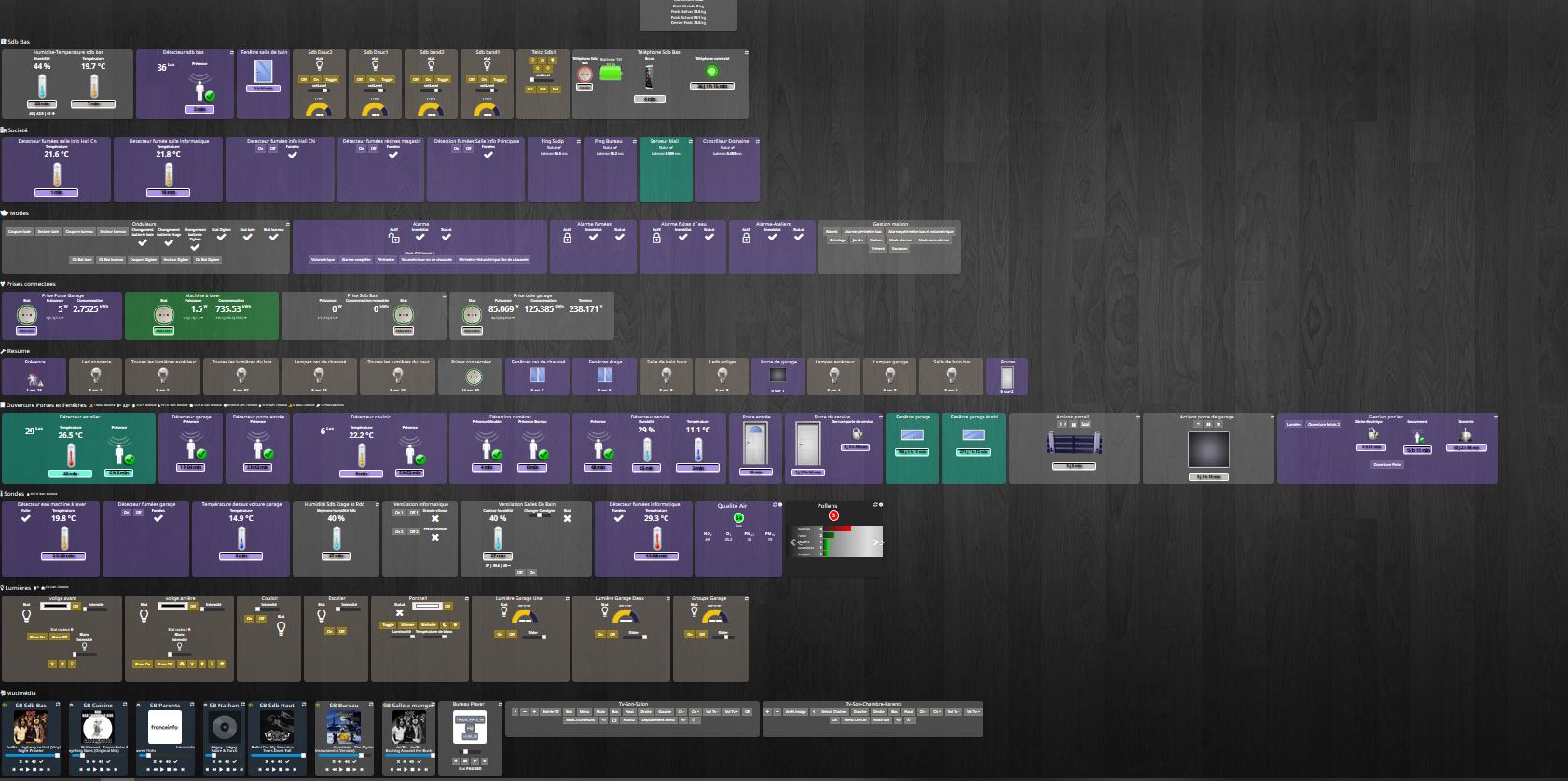This screenshot has height=781, width=1568.
Task: Open the Fenêtres rez de chaussée summary tile
Action: pos(538,377)
